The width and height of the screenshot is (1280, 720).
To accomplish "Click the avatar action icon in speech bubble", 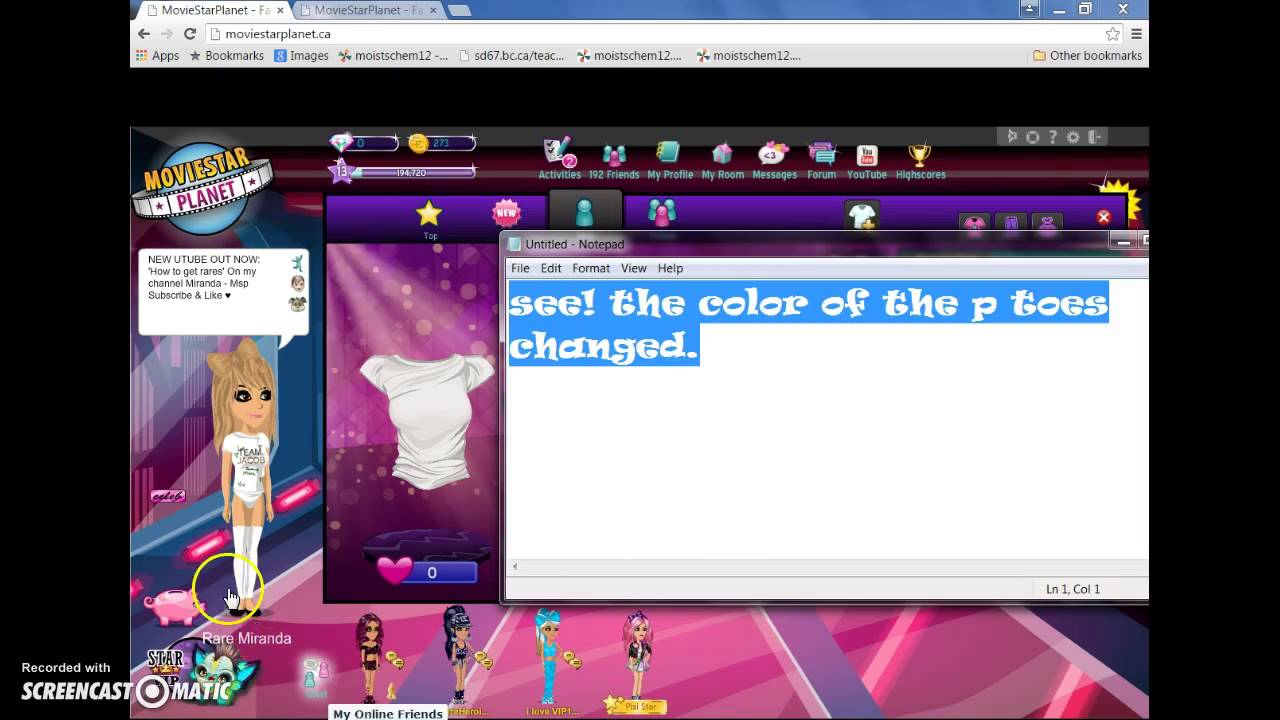I will (x=297, y=263).
